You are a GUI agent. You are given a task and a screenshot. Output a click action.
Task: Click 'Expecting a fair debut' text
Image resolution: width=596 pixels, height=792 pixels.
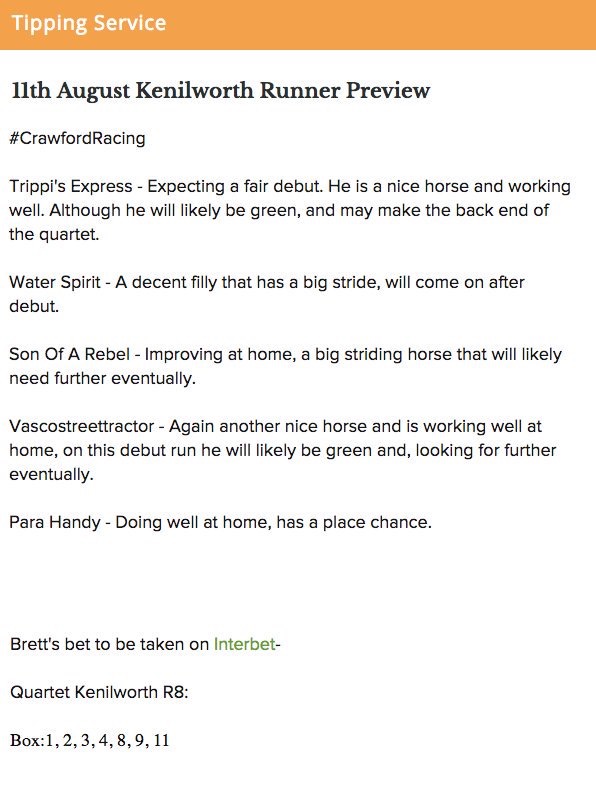point(234,186)
